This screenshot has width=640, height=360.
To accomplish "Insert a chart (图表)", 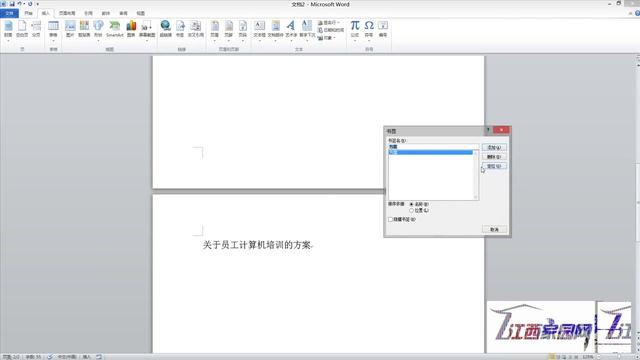I will coord(131,29).
